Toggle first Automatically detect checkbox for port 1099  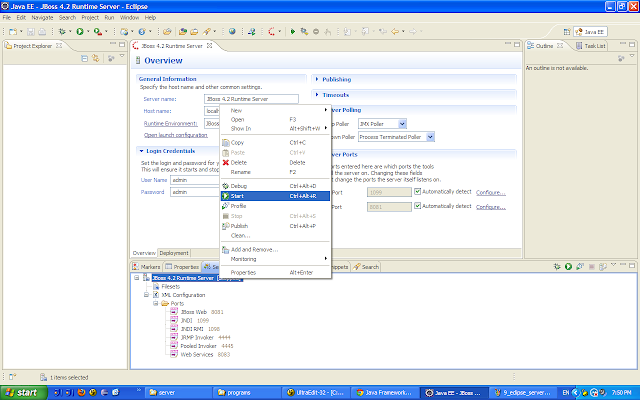[417, 191]
